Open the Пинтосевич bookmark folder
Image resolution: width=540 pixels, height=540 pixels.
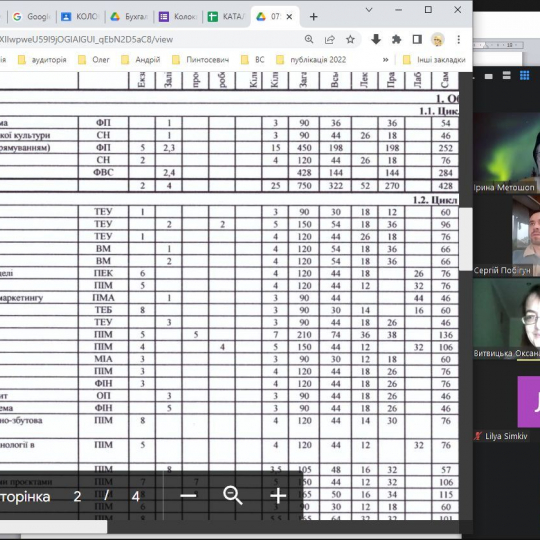(x=200, y=60)
